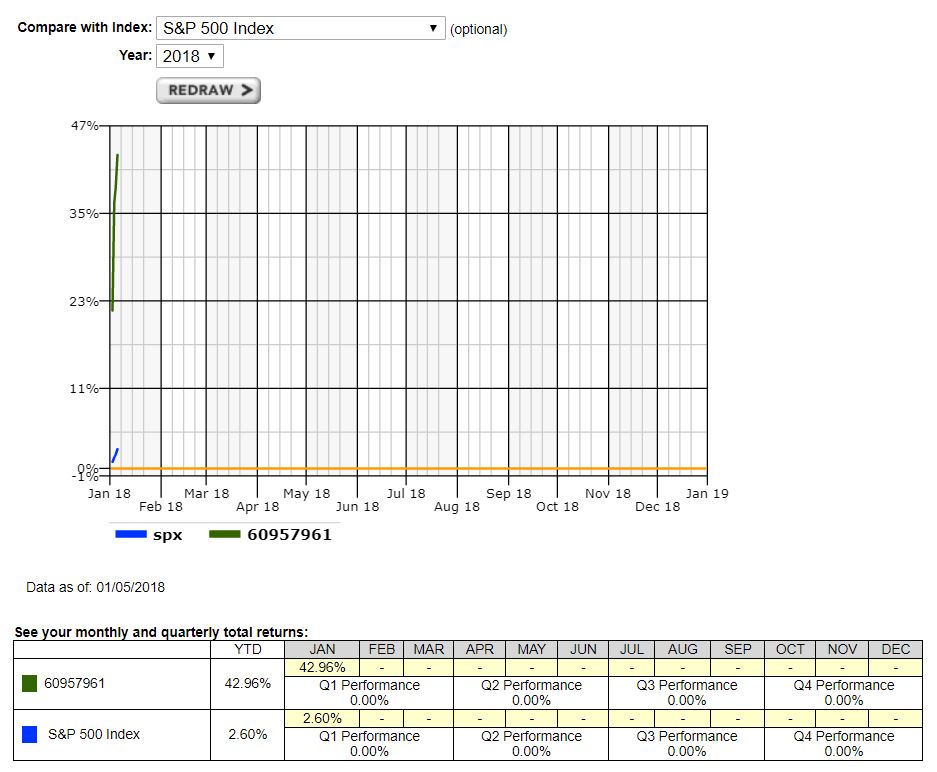Click the 42.96% January cell
Image resolution: width=937 pixels, height=772 pixels.
tap(321, 667)
